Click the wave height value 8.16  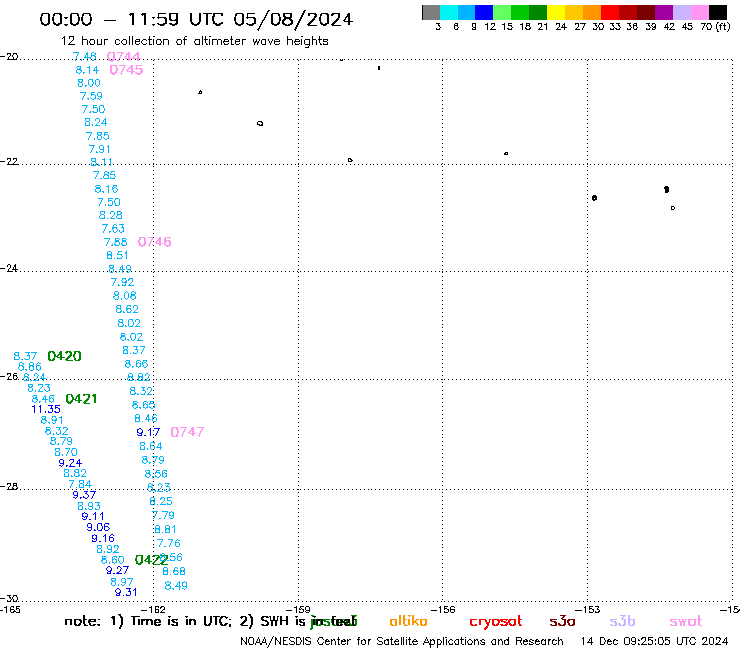[106, 189]
